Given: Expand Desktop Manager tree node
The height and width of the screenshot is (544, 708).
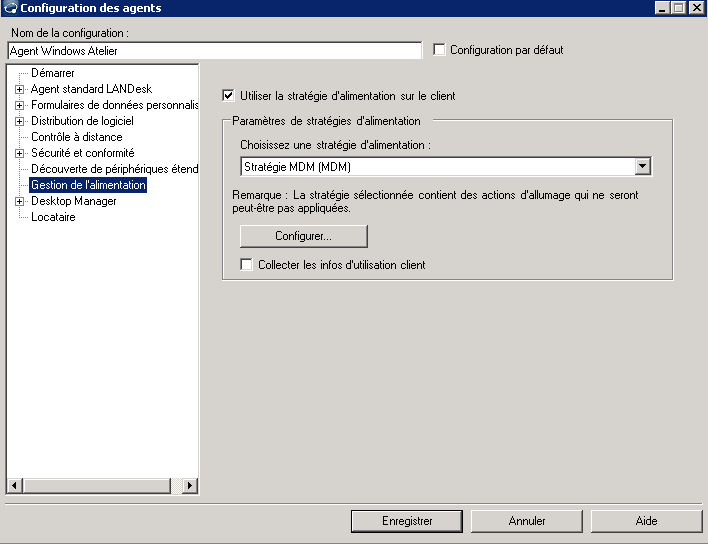Looking at the screenshot, I should coord(19,201).
